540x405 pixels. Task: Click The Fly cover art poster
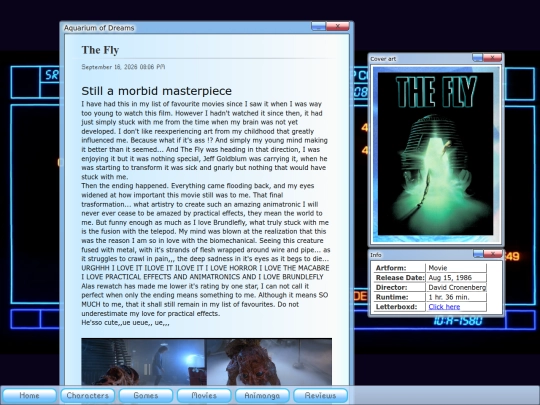coord(435,154)
